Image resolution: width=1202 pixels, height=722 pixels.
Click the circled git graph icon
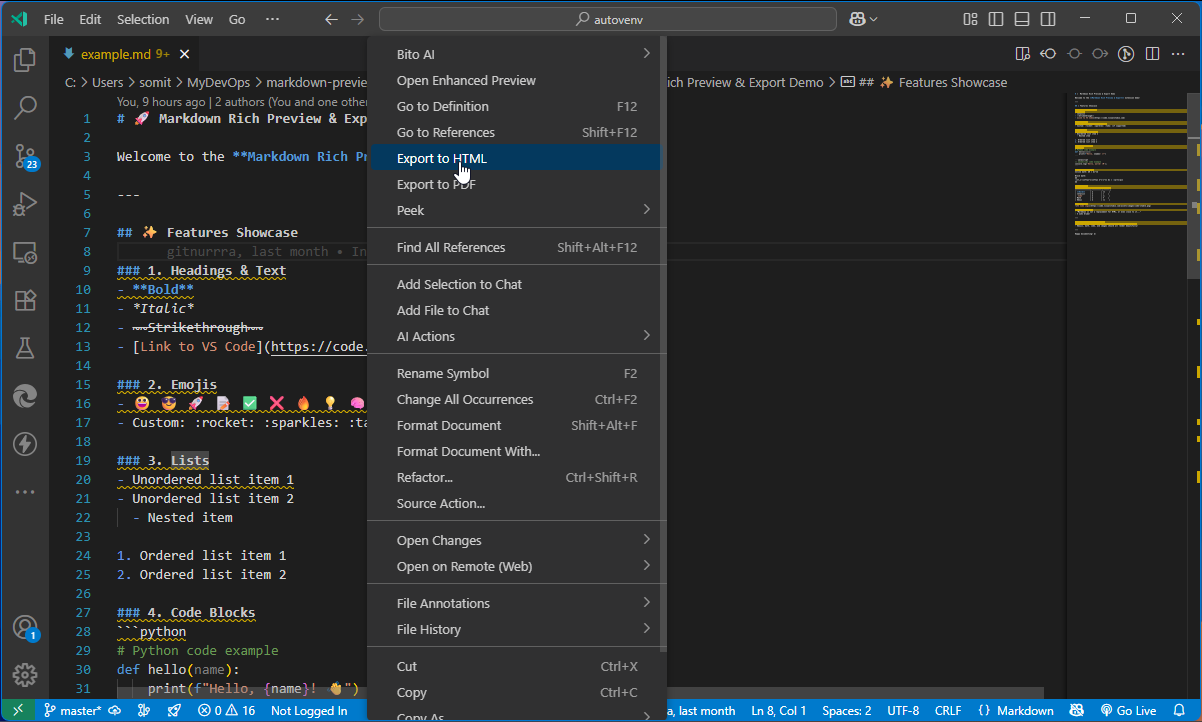pos(1126,54)
